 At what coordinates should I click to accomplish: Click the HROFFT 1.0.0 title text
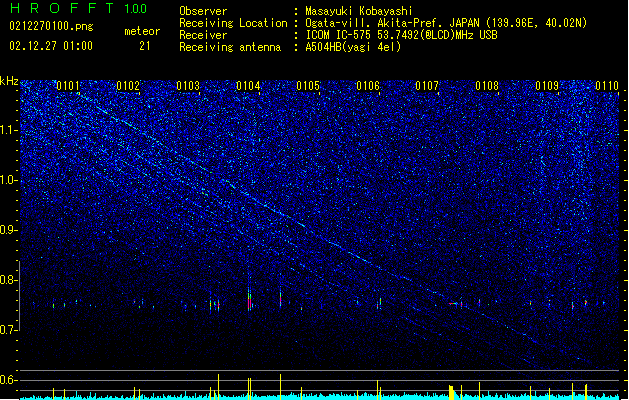(x=78, y=8)
